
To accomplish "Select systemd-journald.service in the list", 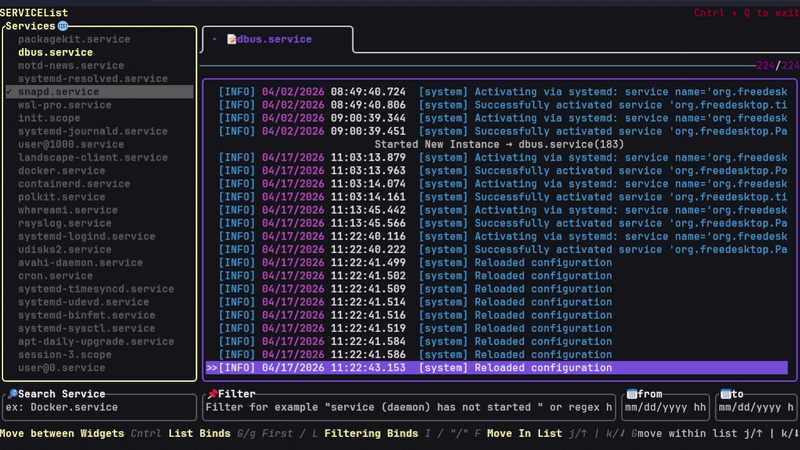I will click(99, 132).
